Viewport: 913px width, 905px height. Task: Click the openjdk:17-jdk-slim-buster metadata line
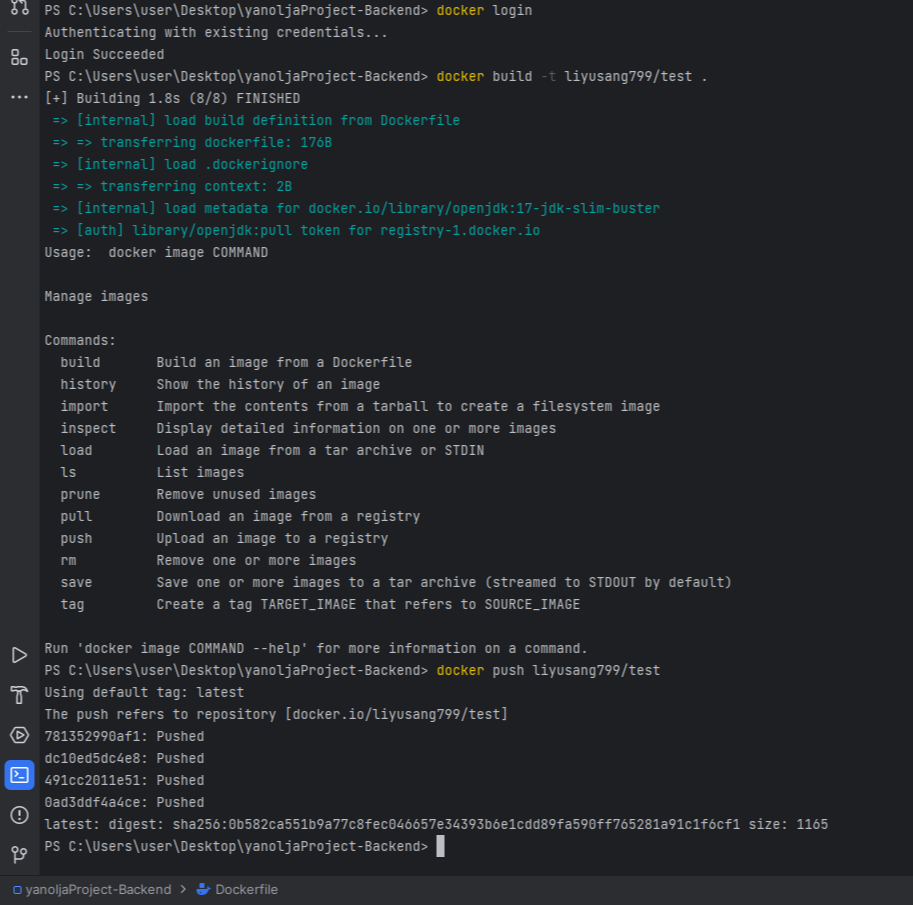coord(356,208)
